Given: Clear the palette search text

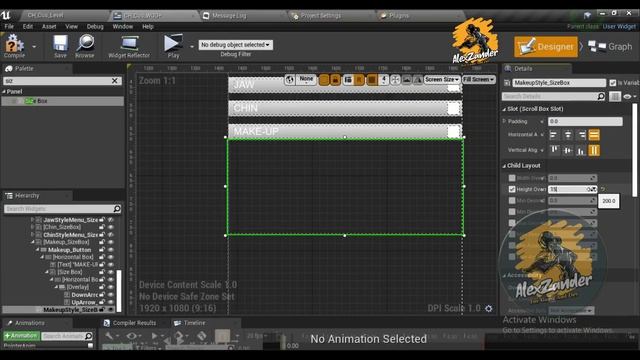Looking at the screenshot, I should click(x=115, y=81).
